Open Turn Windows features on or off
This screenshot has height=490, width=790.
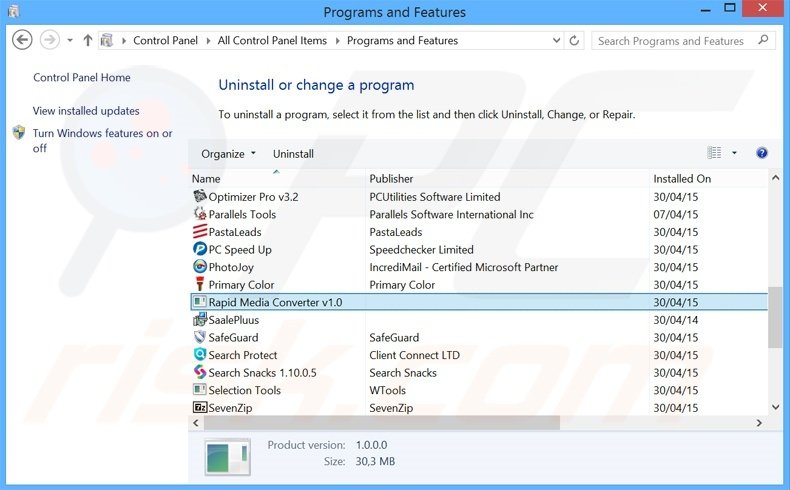tap(102, 141)
